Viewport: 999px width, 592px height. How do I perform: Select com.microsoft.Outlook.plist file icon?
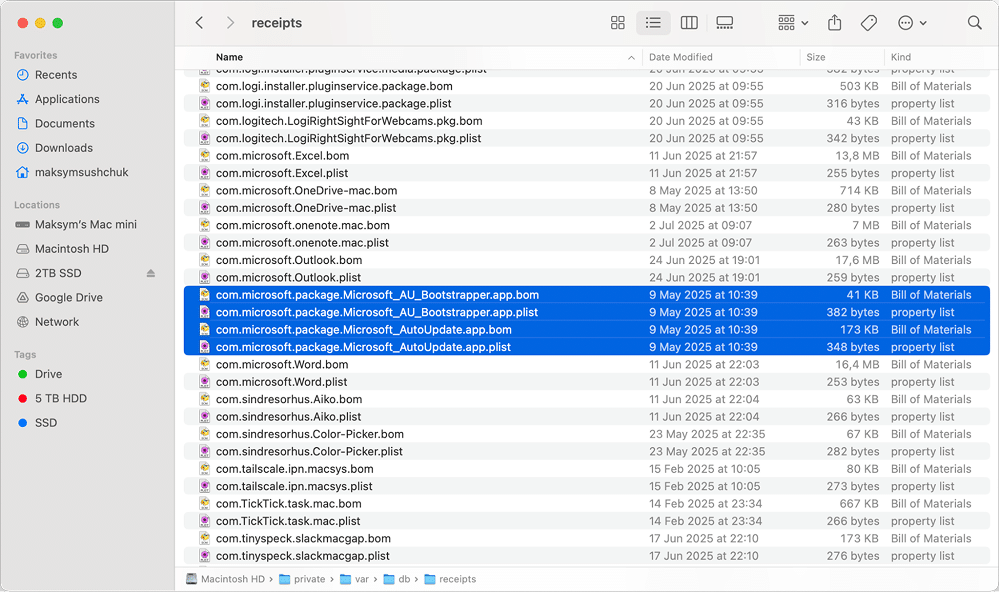(205, 277)
